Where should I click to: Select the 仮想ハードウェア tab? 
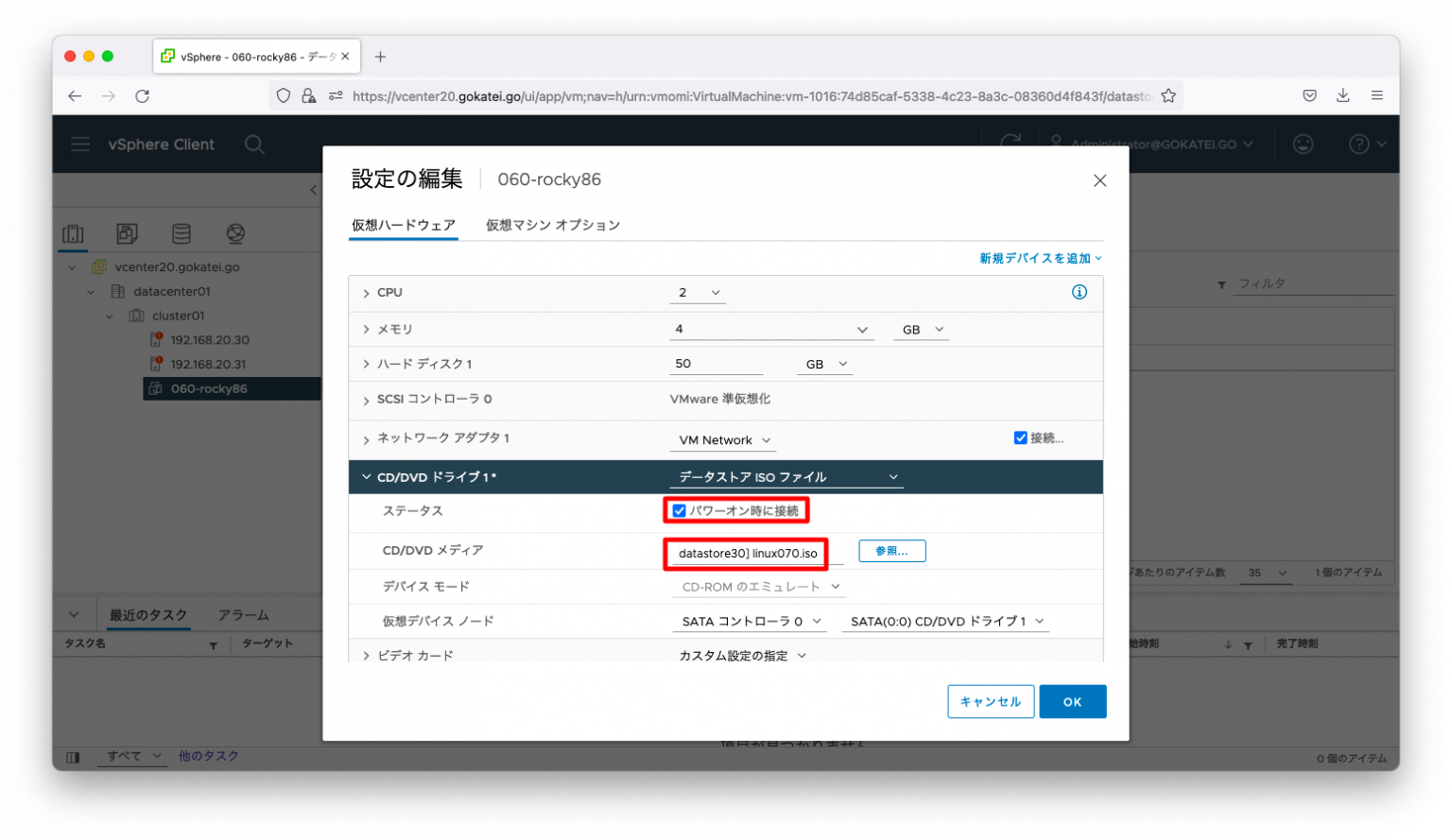tap(404, 225)
